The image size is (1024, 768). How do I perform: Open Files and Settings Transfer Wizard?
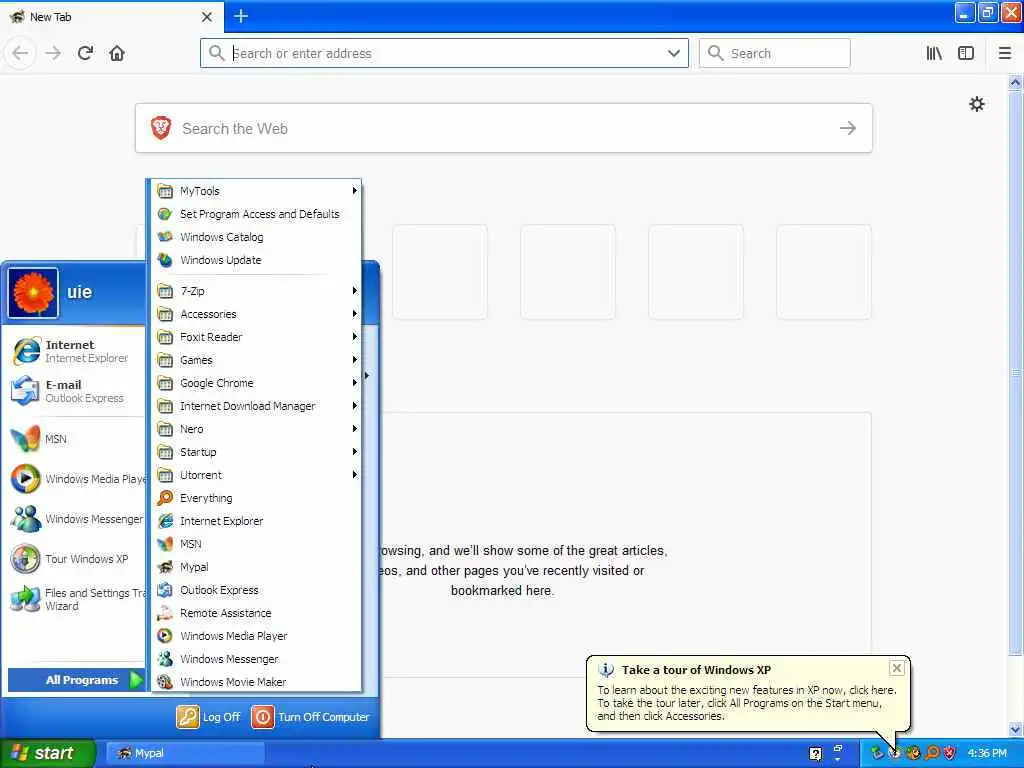pos(76,599)
